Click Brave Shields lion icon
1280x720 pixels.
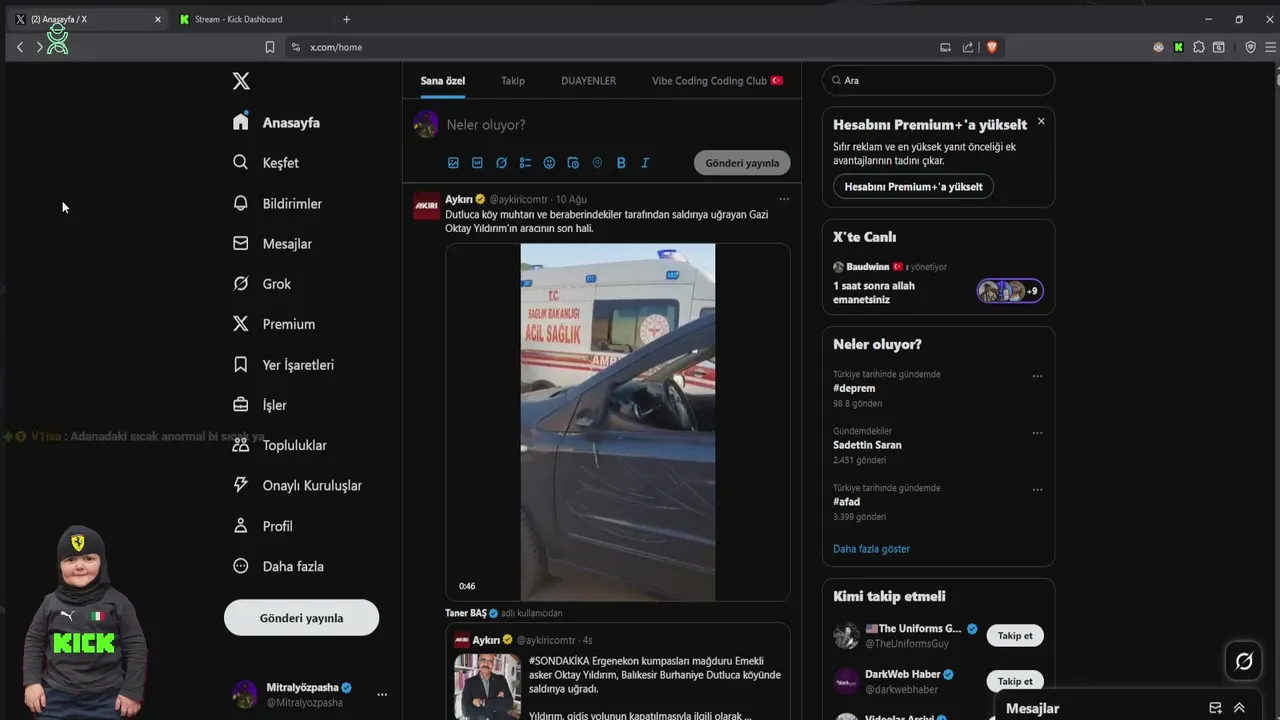click(x=992, y=47)
